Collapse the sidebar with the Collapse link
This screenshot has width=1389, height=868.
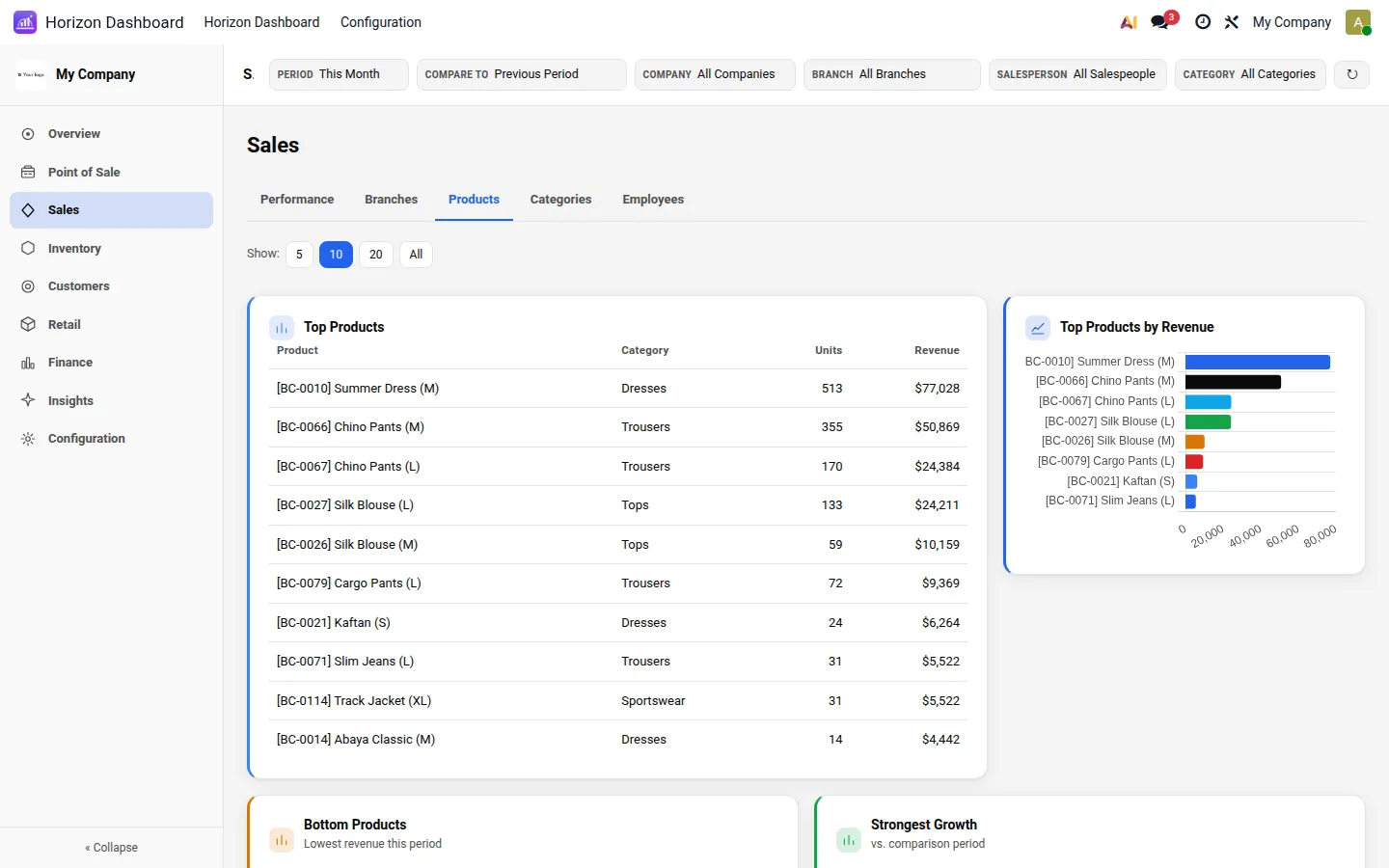[111, 848]
